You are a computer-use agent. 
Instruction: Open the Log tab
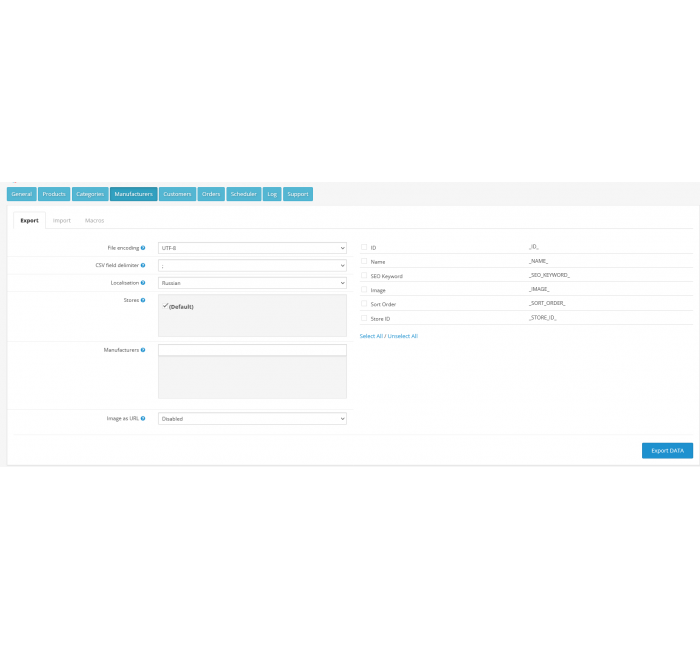tap(272, 194)
